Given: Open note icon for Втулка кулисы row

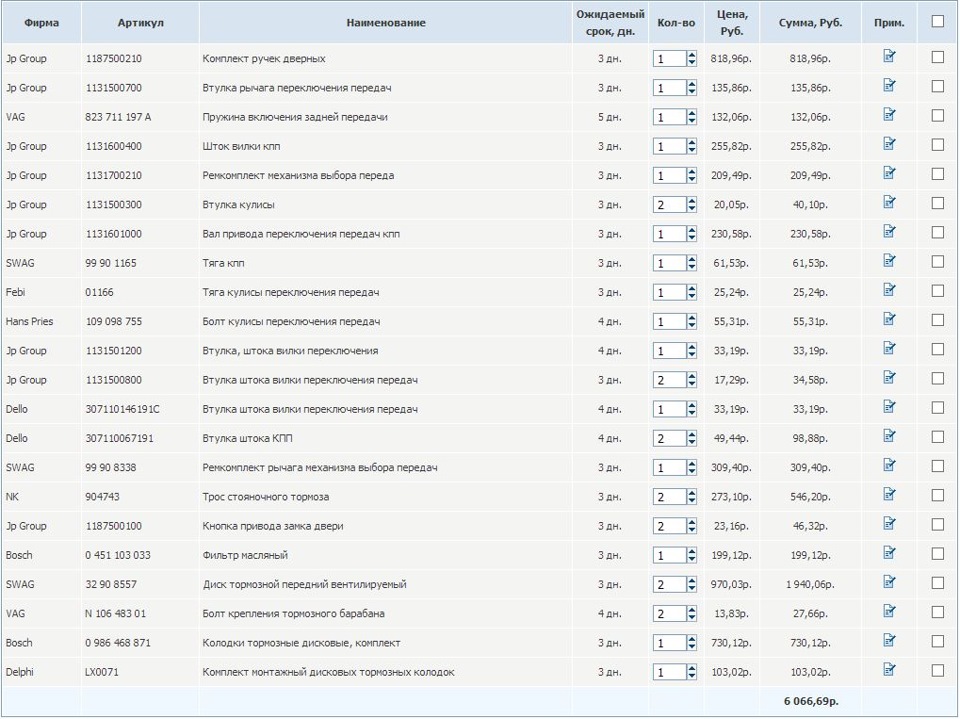Looking at the screenshot, I should tap(889, 203).
